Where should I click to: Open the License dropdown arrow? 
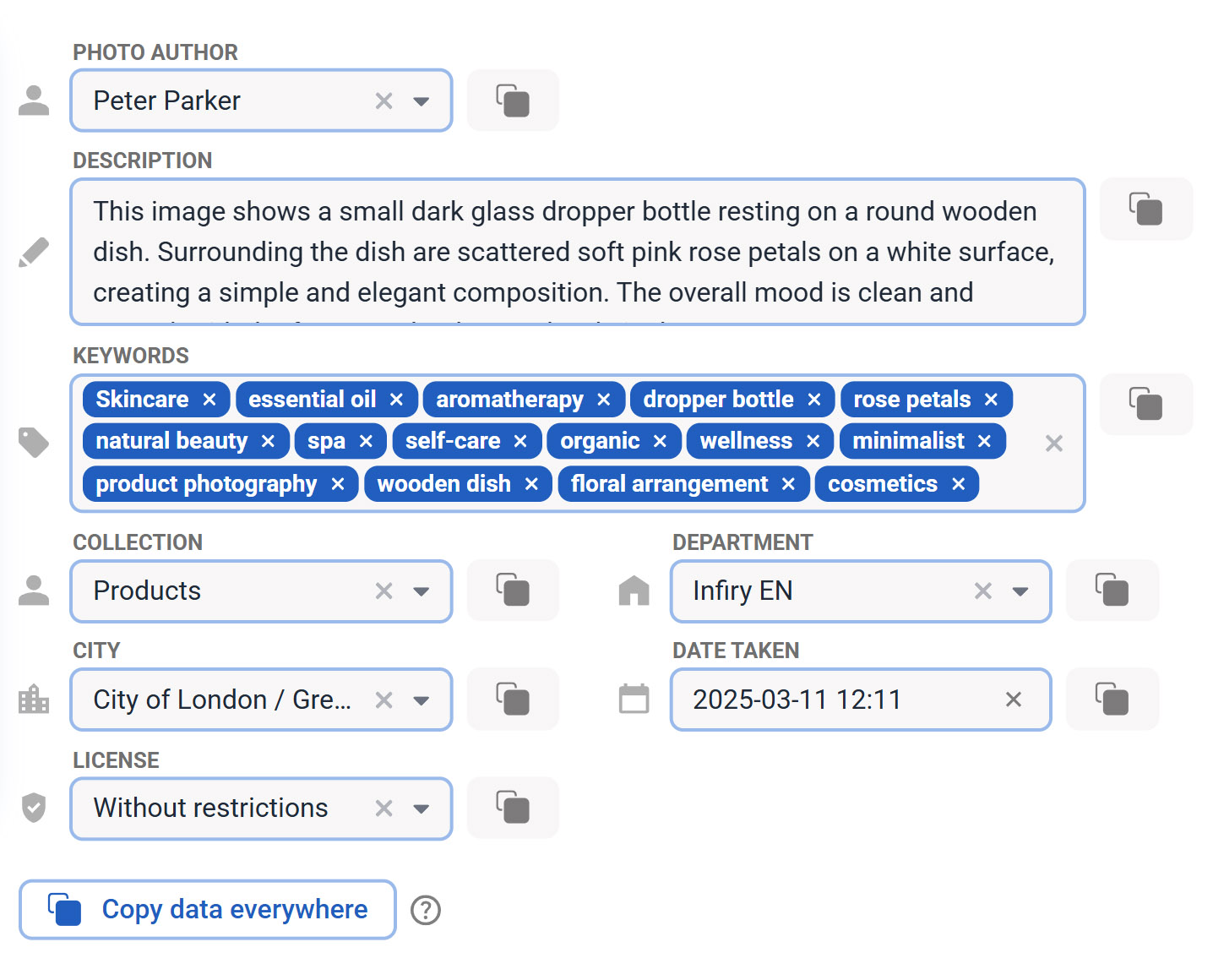[421, 808]
